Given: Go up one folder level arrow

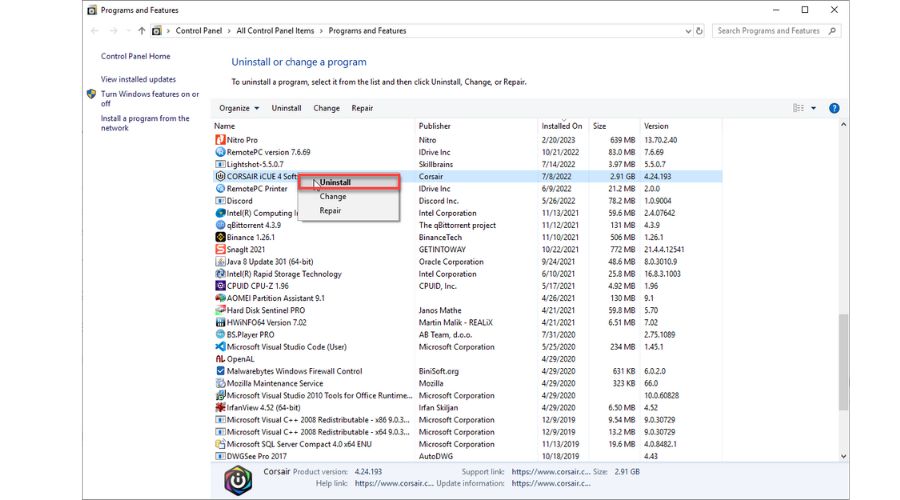Looking at the screenshot, I should [141, 31].
